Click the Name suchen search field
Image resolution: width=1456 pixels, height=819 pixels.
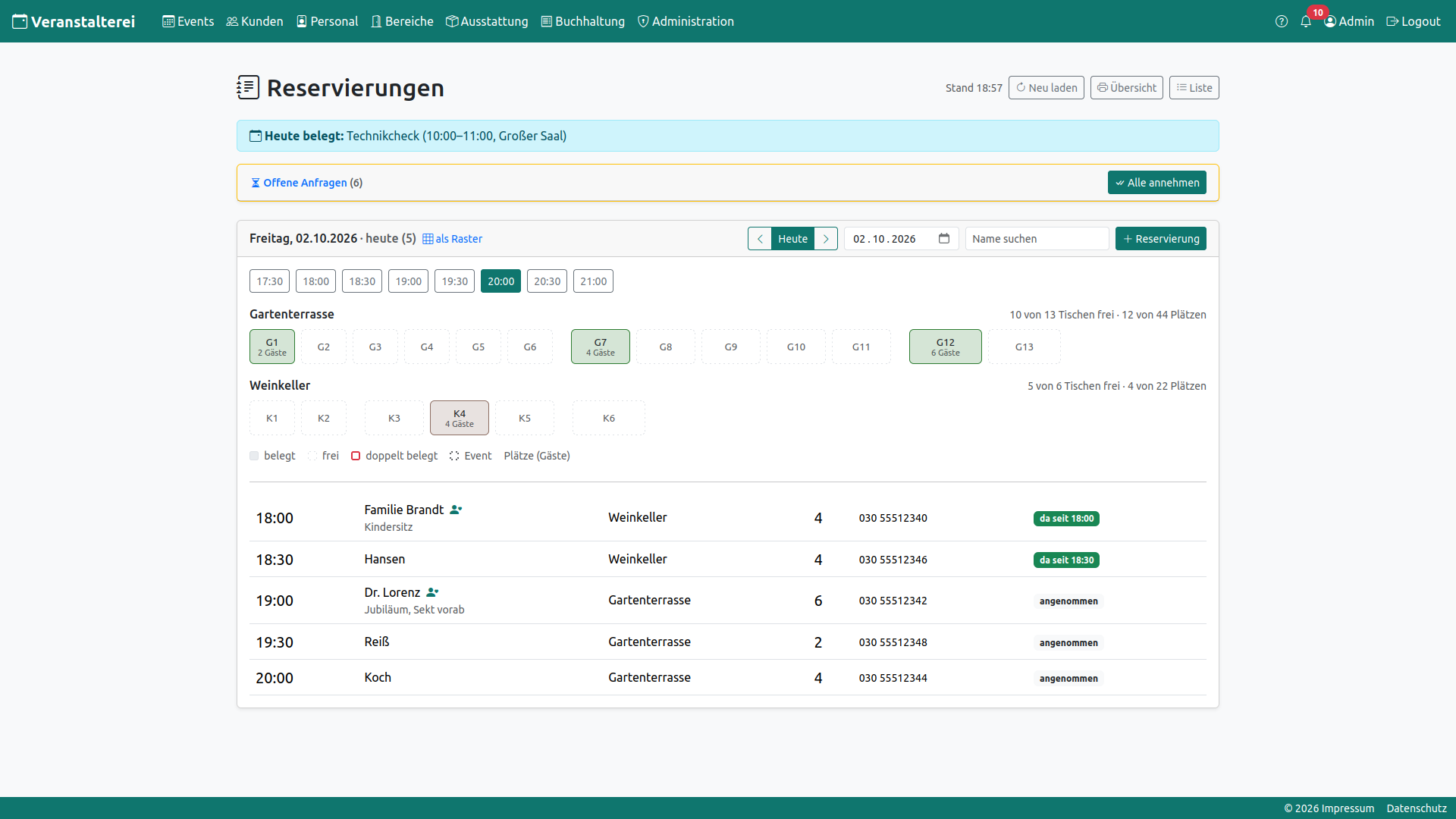(1037, 239)
